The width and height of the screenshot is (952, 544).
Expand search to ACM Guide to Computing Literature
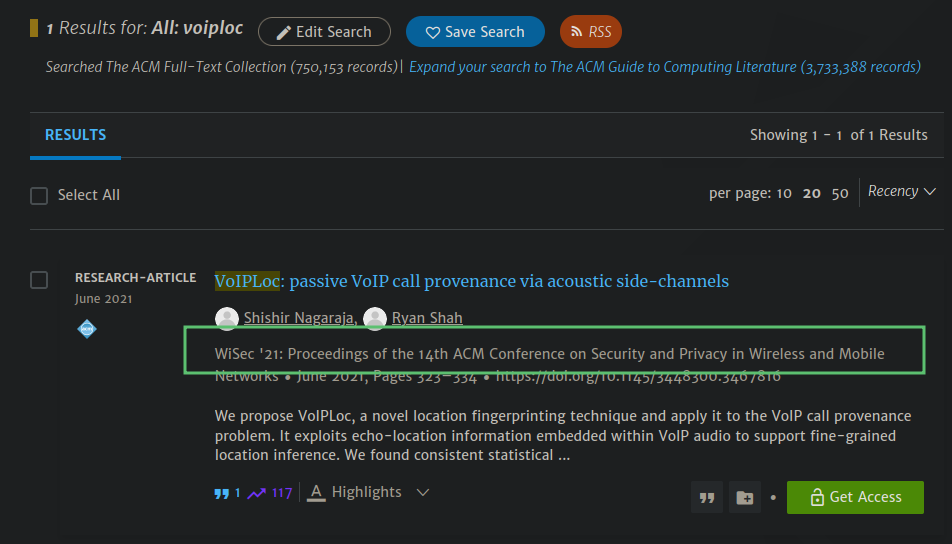[664, 67]
